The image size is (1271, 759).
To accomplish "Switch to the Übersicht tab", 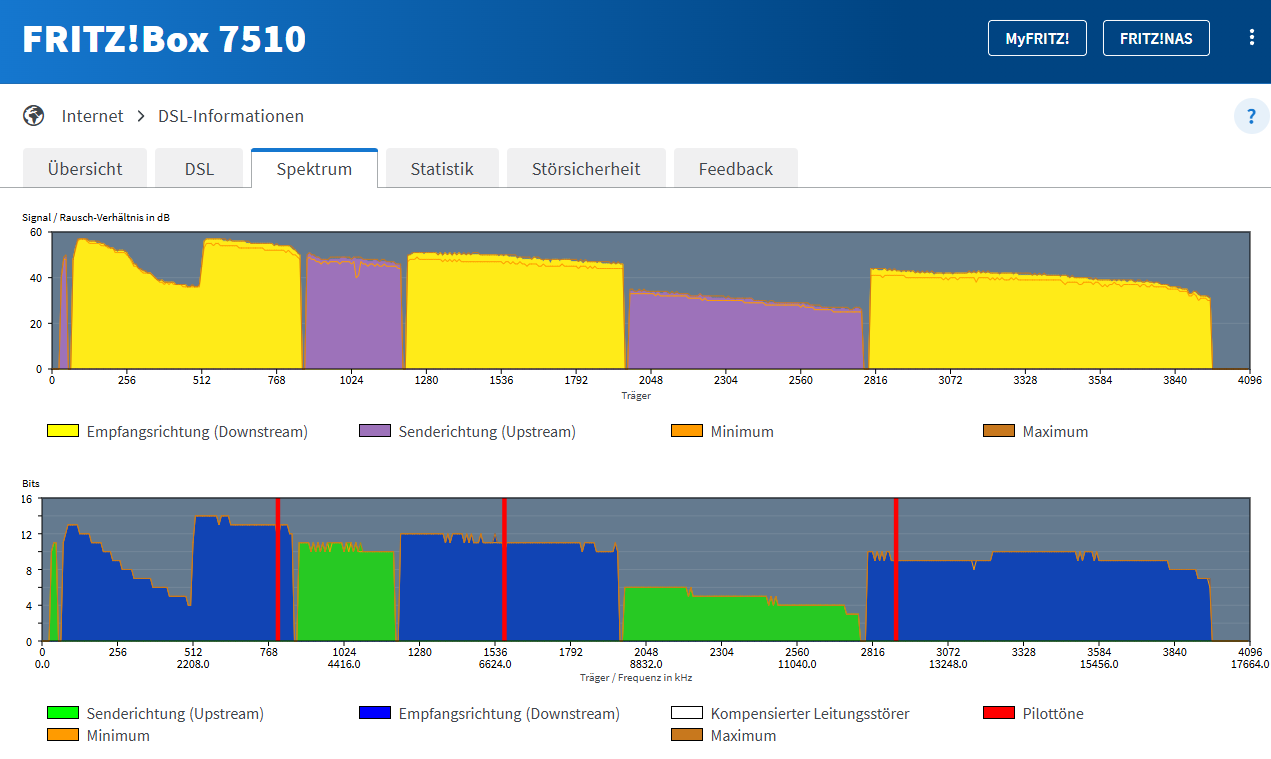I will coord(85,169).
